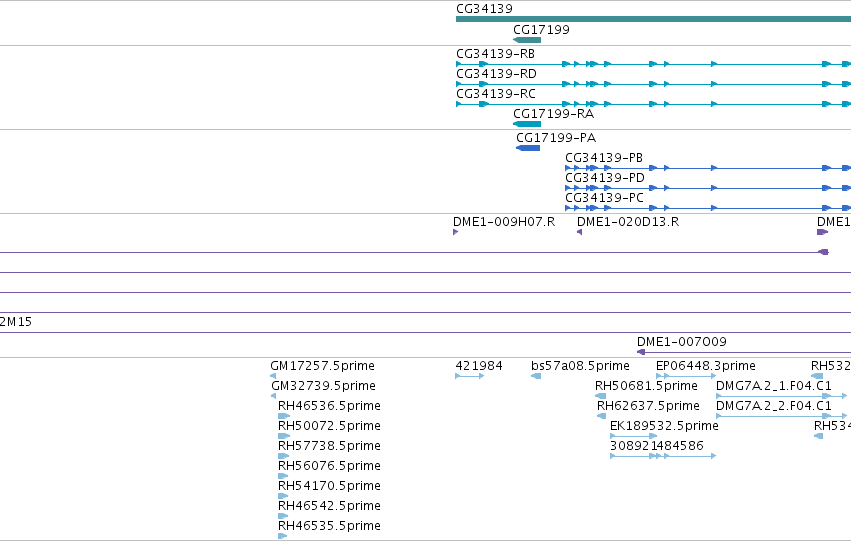Select the CG17199 gene arrow glyph
Image resolution: width=851 pixels, height=541 pixels.
click(x=527, y=40)
